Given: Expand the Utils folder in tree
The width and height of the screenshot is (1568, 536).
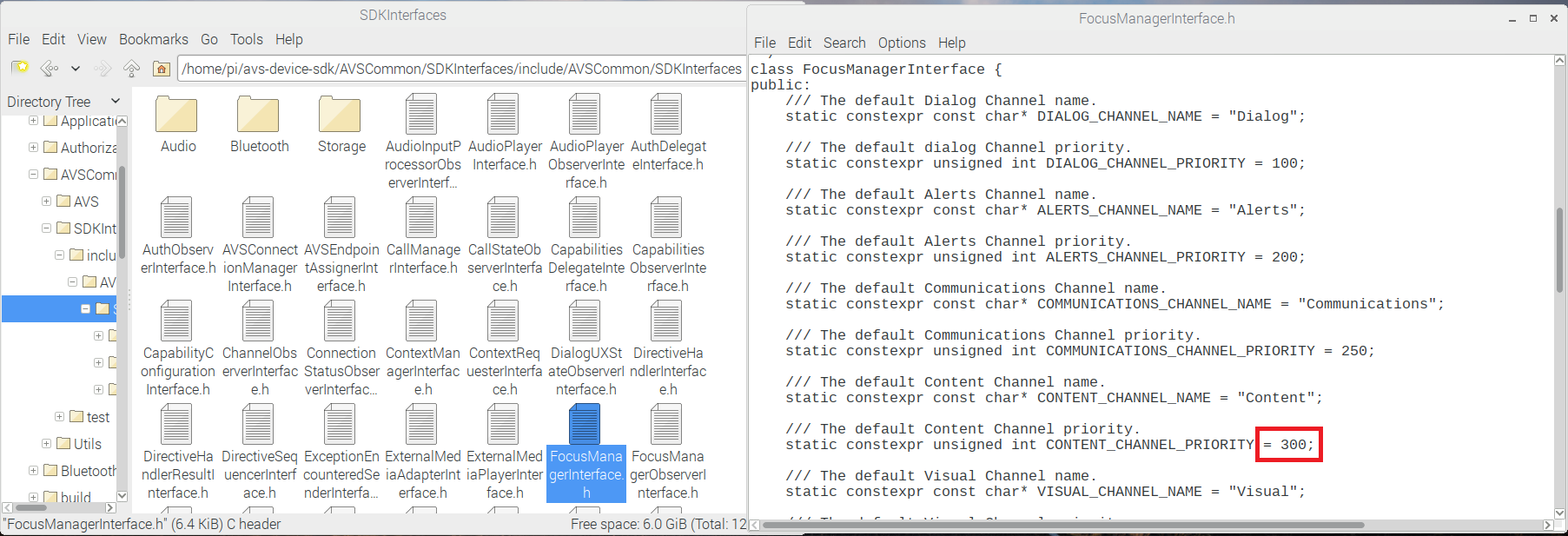Looking at the screenshot, I should pyautogui.click(x=46, y=443).
